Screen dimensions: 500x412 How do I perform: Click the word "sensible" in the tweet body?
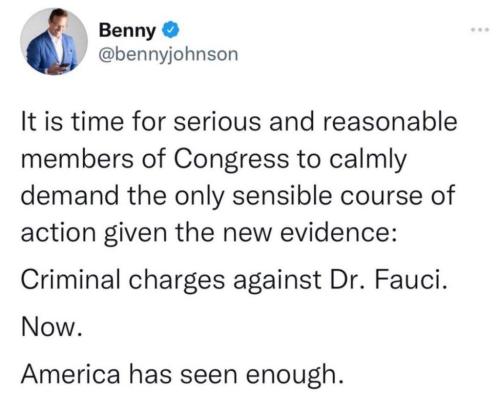tap(282, 196)
